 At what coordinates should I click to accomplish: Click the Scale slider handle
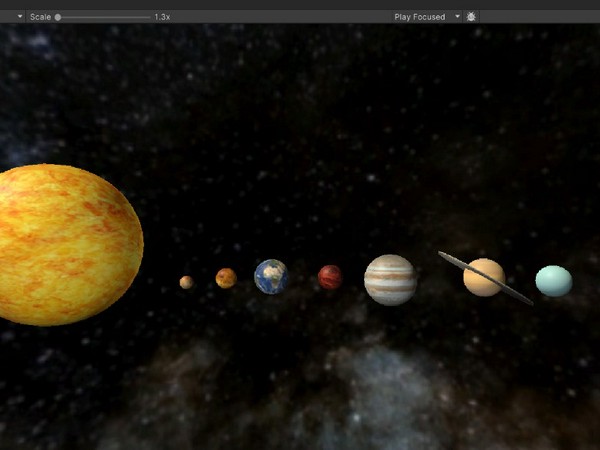click(x=58, y=17)
